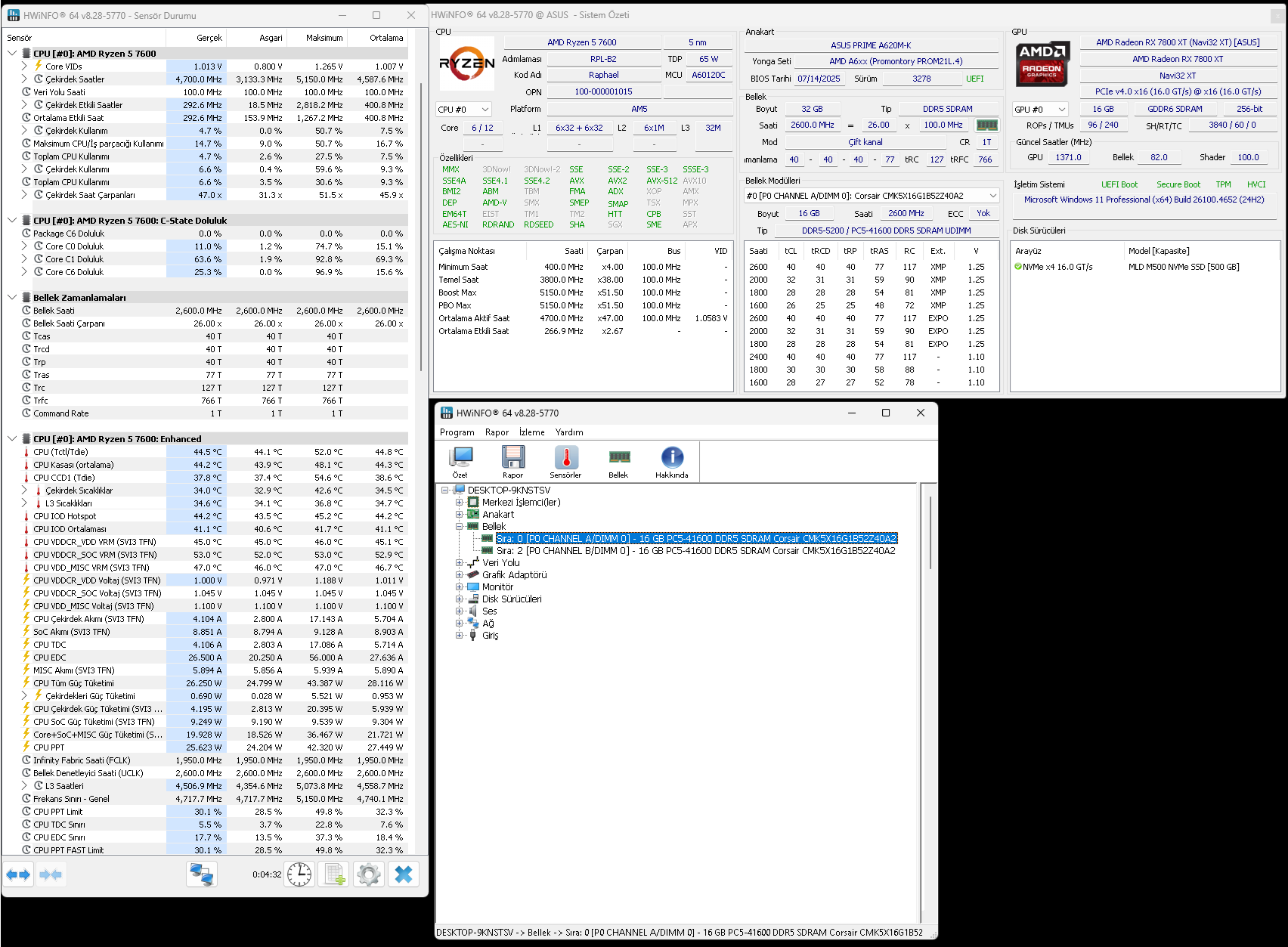Click the Sensör column header

tap(84, 38)
